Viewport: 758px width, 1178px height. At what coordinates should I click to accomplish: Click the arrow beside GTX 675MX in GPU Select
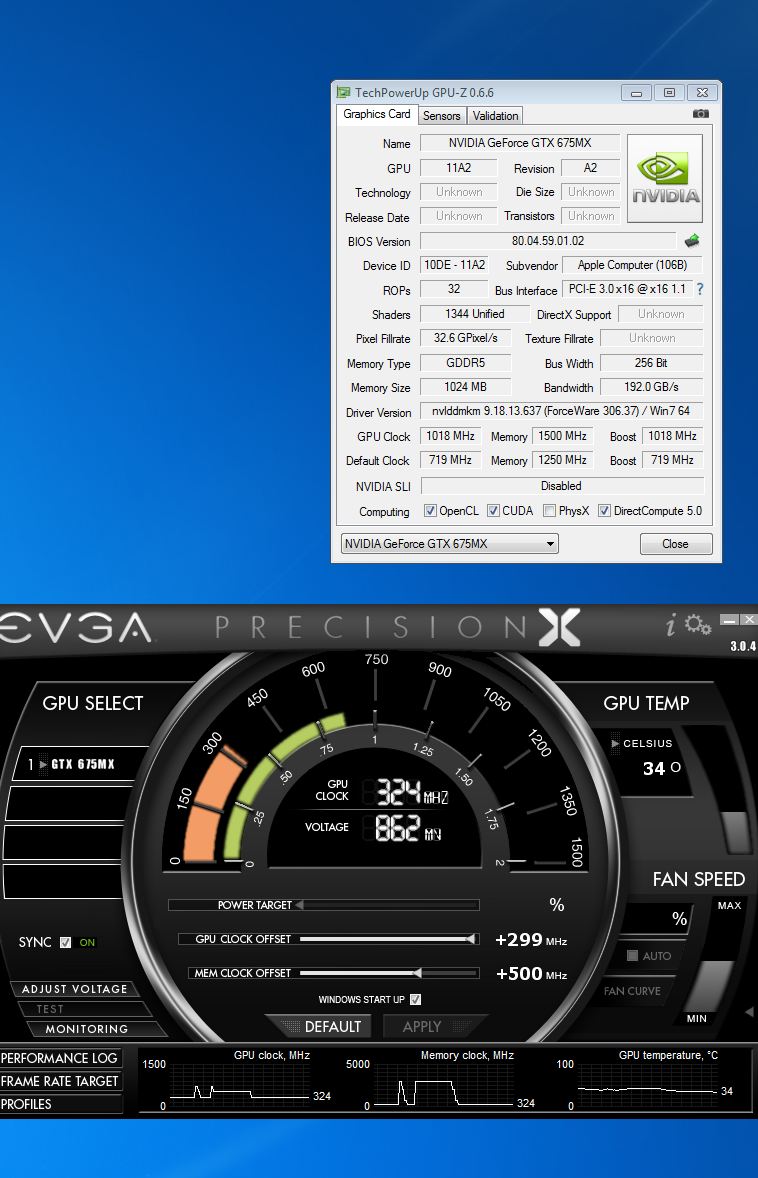(43, 764)
